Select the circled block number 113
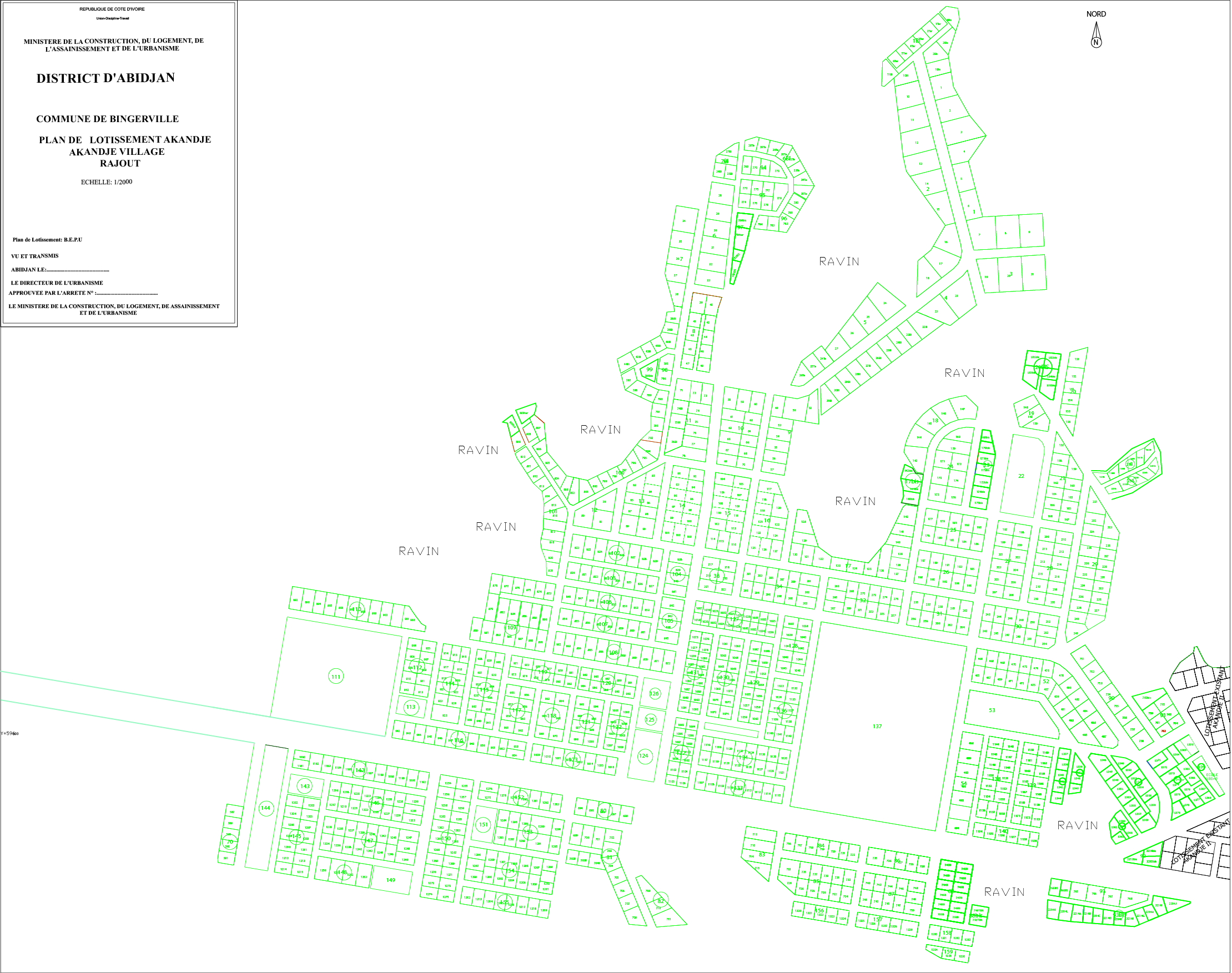Image resolution: width=1232 pixels, height=973 pixels. [x=411, y=707]
